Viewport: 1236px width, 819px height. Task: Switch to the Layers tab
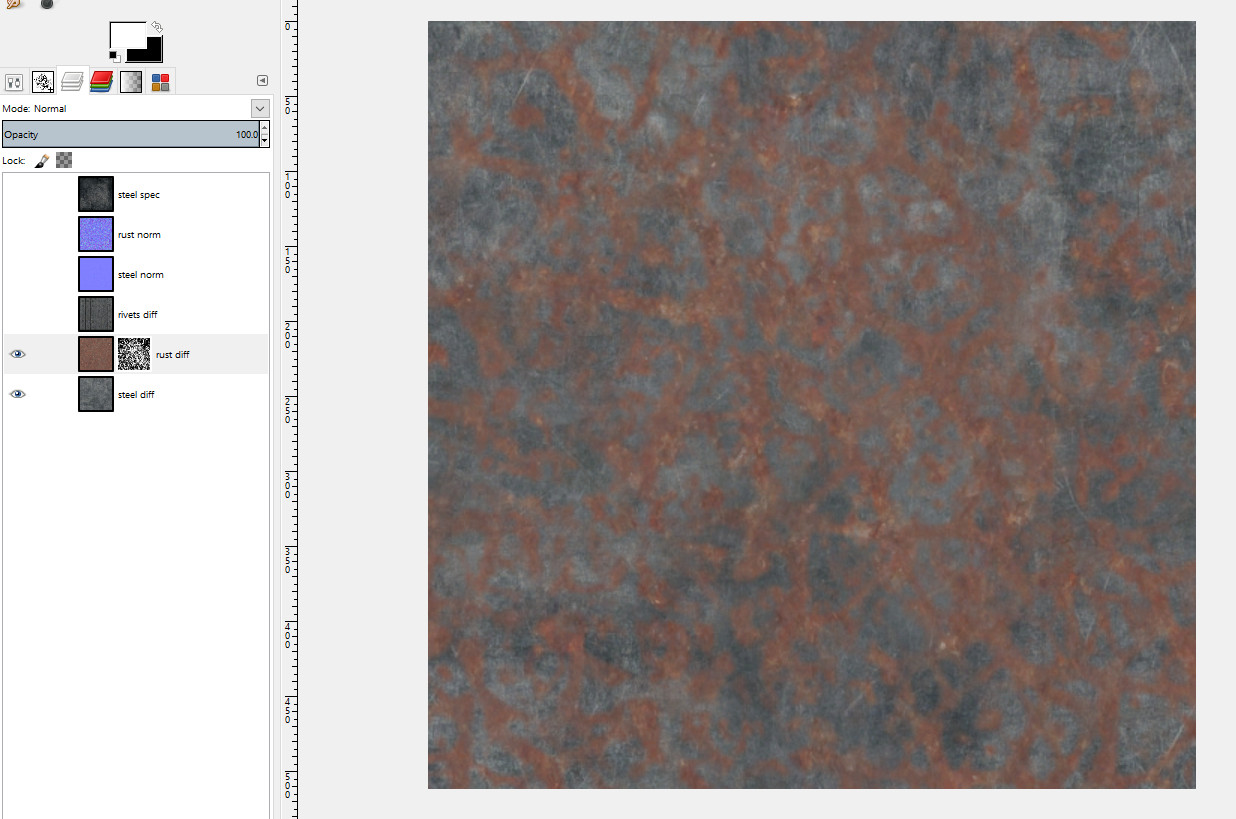pos(72,81)
